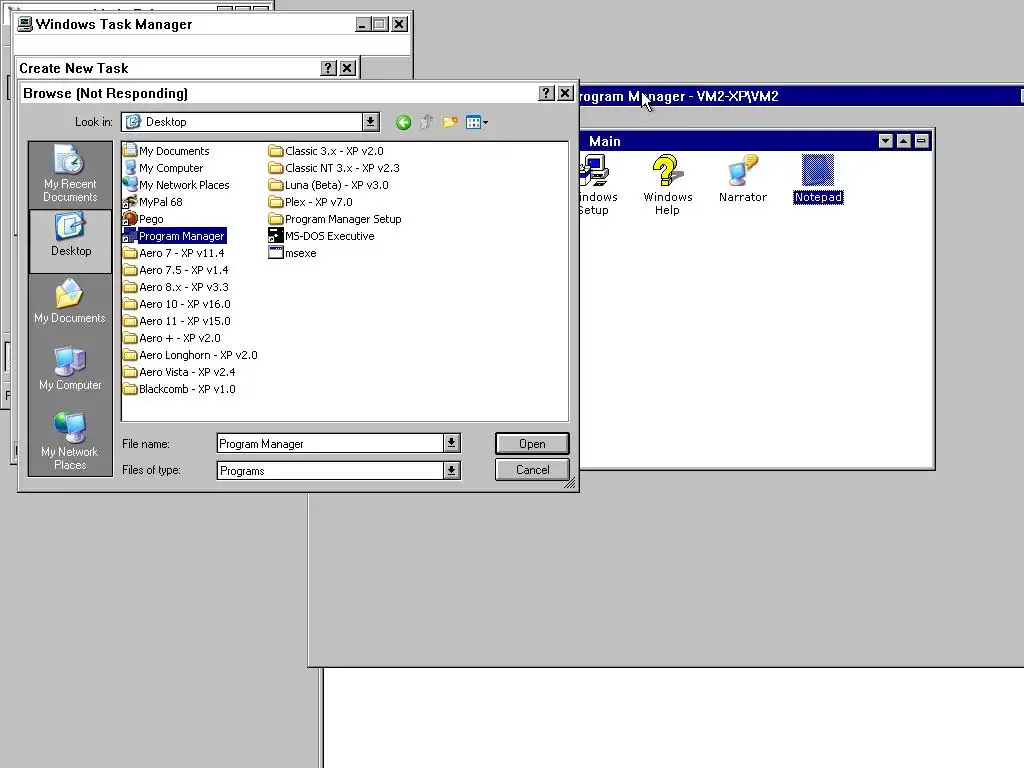Expand the Files of type dropdown arrow

click(451, 470)
